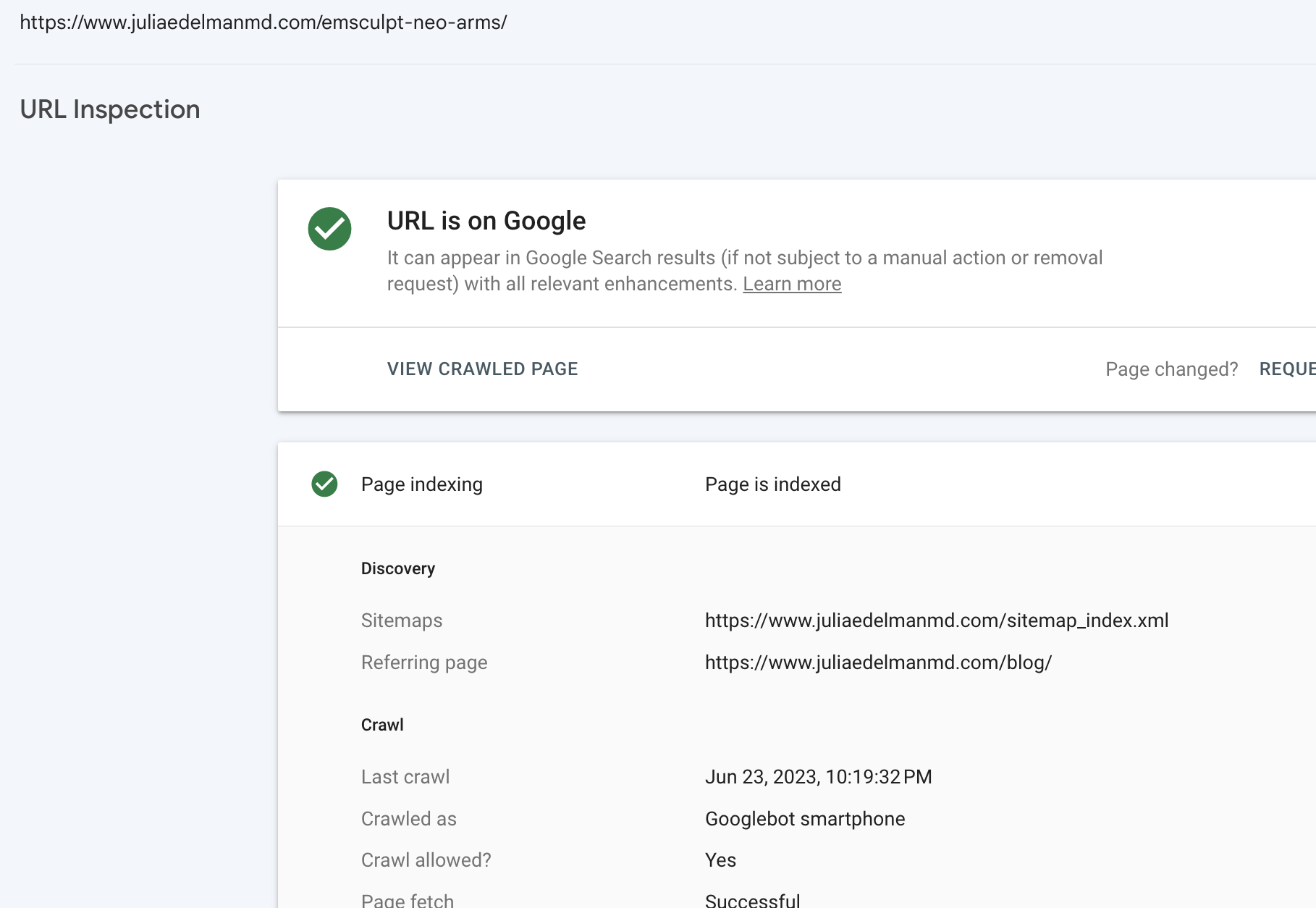1316x908 pixels.
Task: Click the Last crawl date value
Action: click(x=818, y=777)
